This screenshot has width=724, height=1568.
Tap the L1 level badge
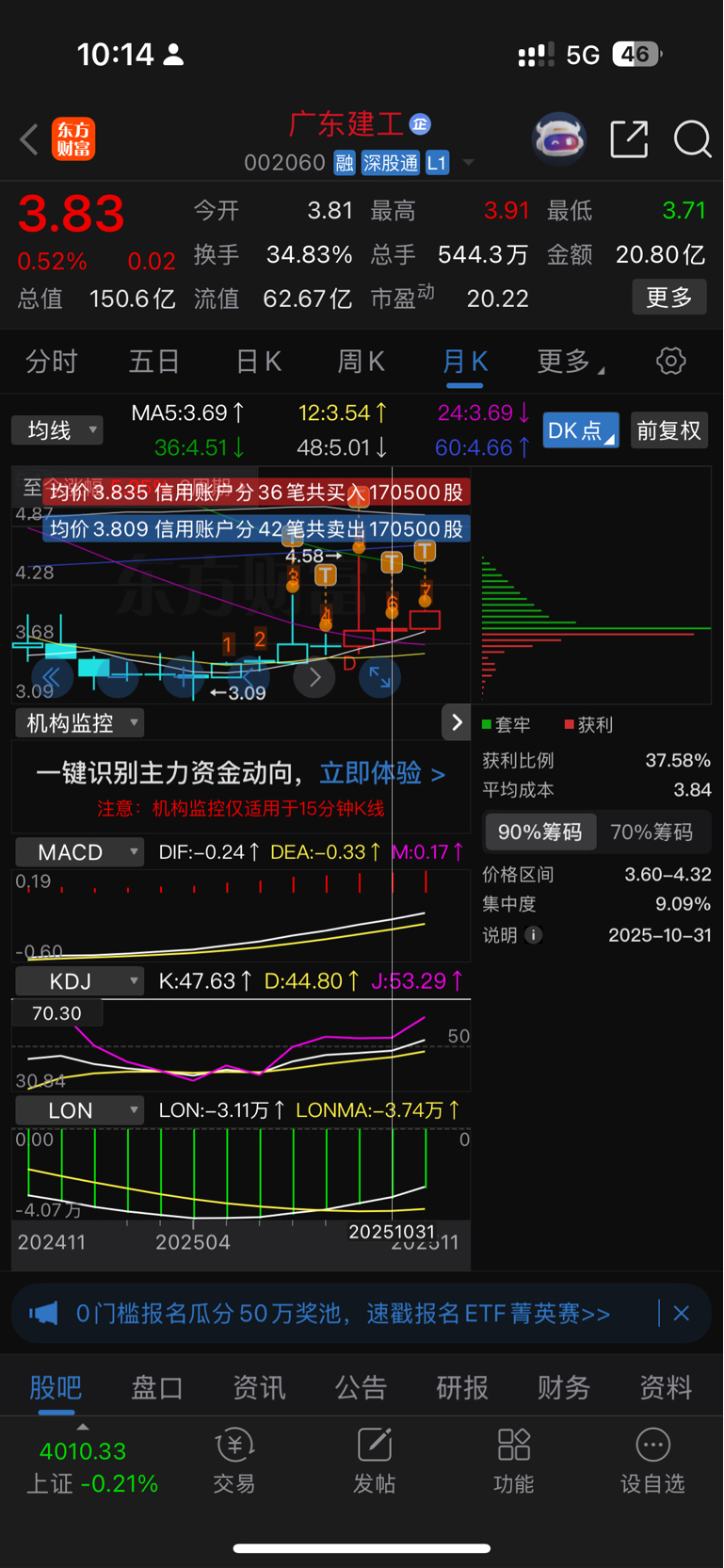click(437, 163)
